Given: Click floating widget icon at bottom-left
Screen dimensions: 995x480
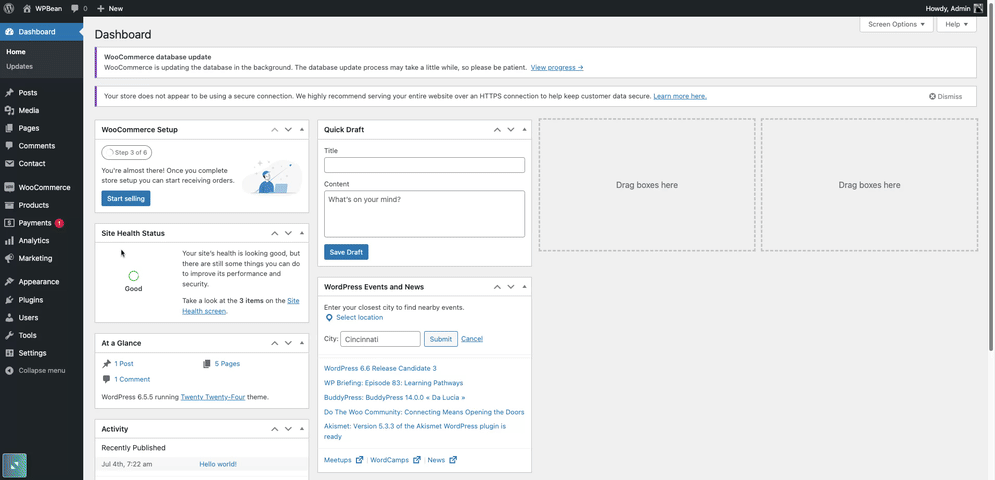Looking at the screenshot, I should coord(15,465).
